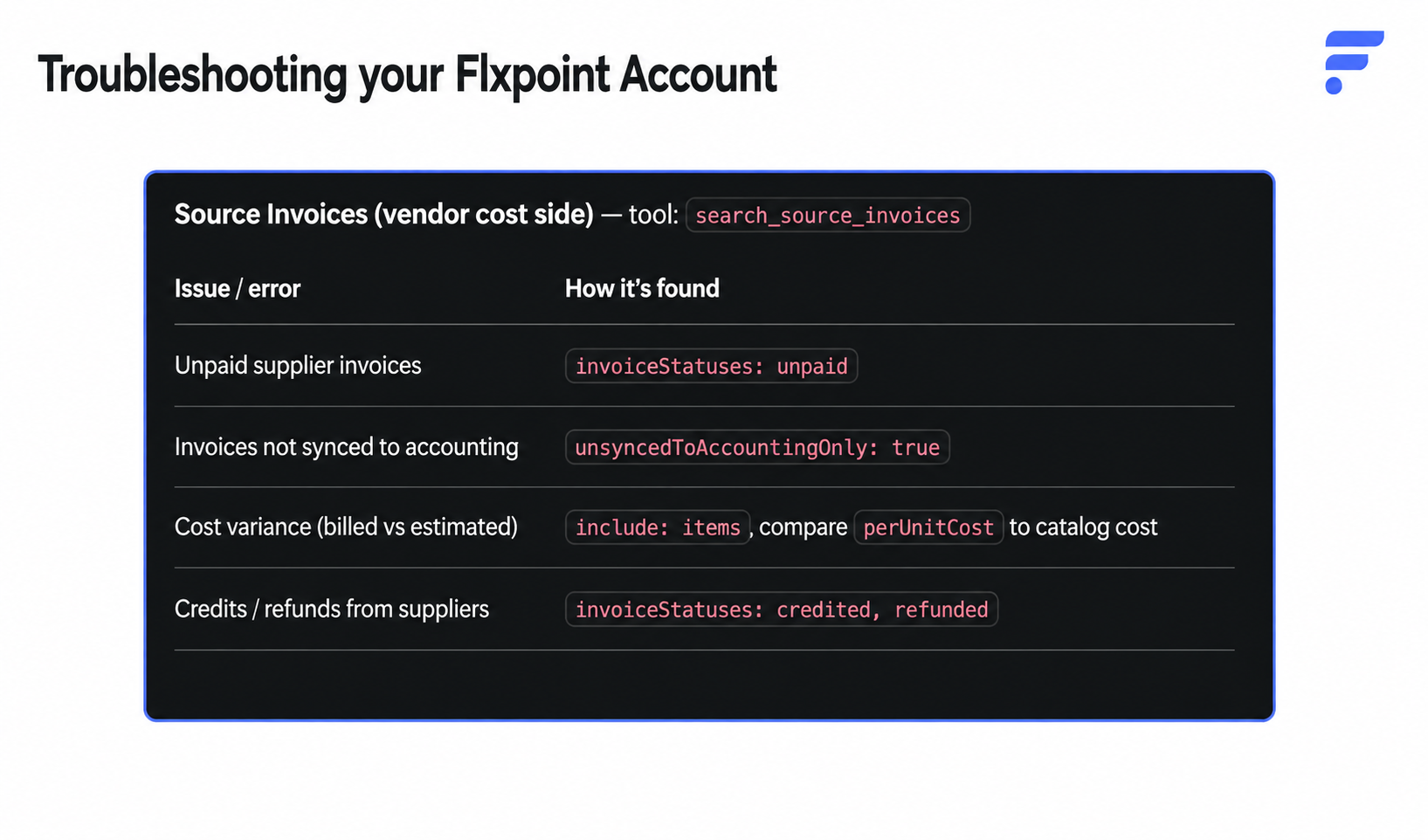
Task: Click the 'include: items' code chip
Action: pyautogui.click(x=658, y=527)
